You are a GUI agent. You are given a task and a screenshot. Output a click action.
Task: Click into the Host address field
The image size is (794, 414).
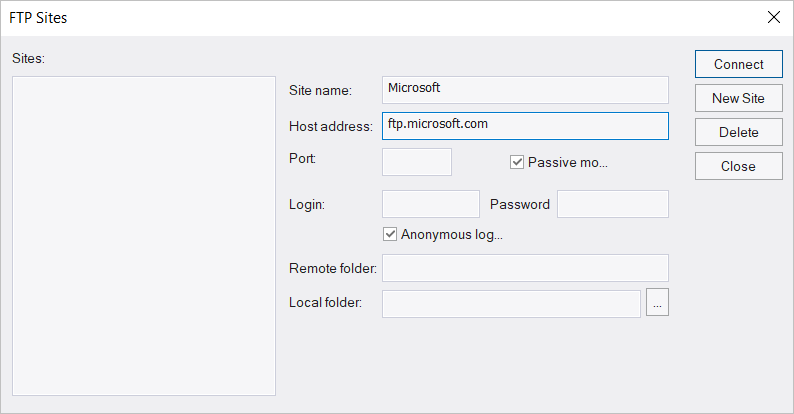click(525, 126)
